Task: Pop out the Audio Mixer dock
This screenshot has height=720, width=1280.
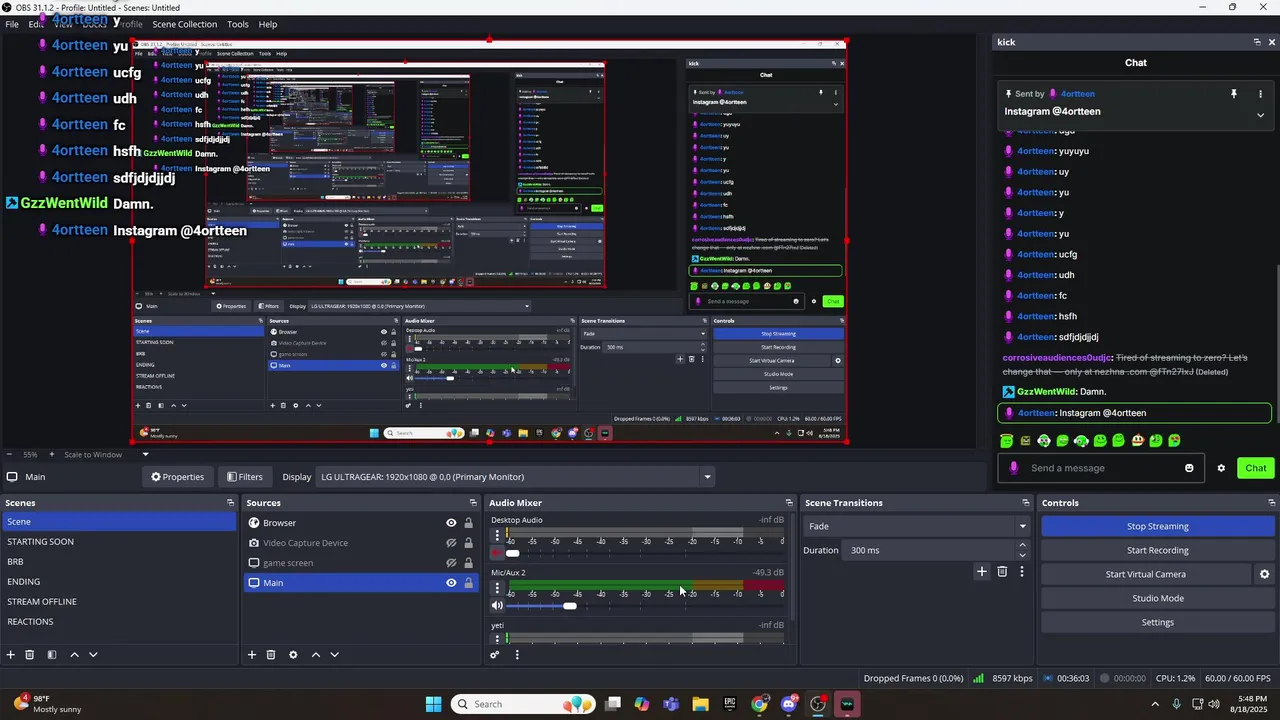Action: click(x=789, y=503)
